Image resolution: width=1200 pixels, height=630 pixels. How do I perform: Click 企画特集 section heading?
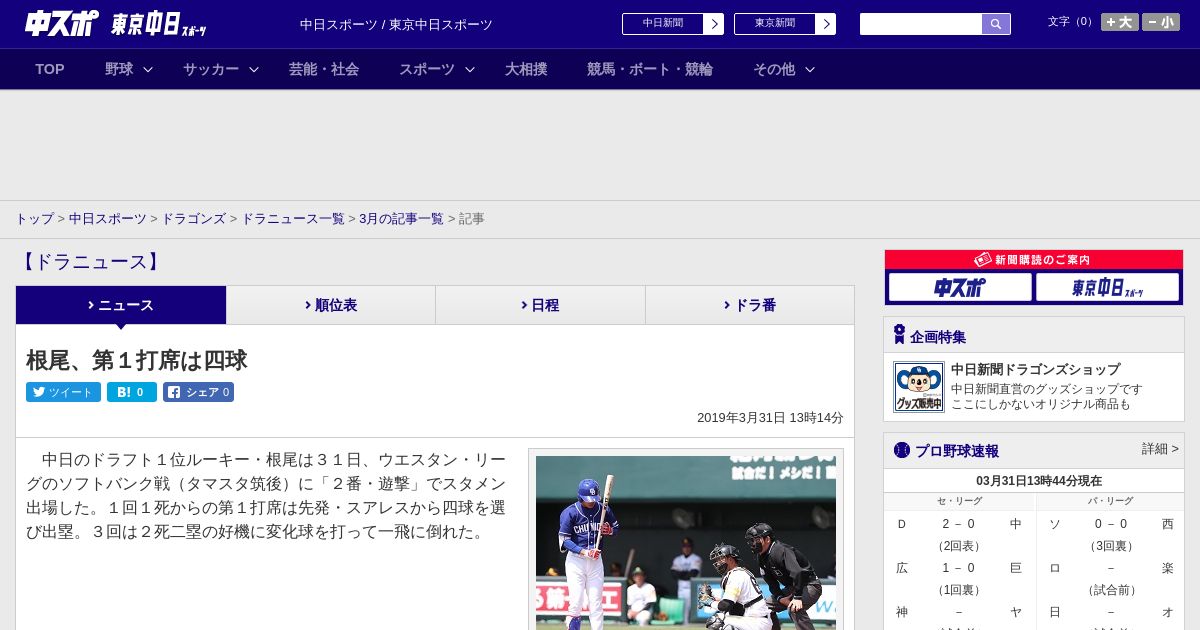(938, 337)
